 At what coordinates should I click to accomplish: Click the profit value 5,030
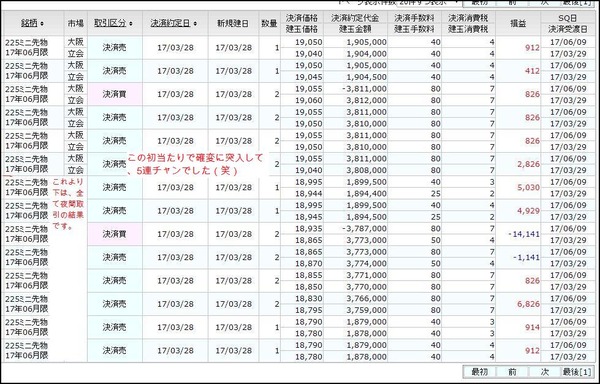(528, 188)
